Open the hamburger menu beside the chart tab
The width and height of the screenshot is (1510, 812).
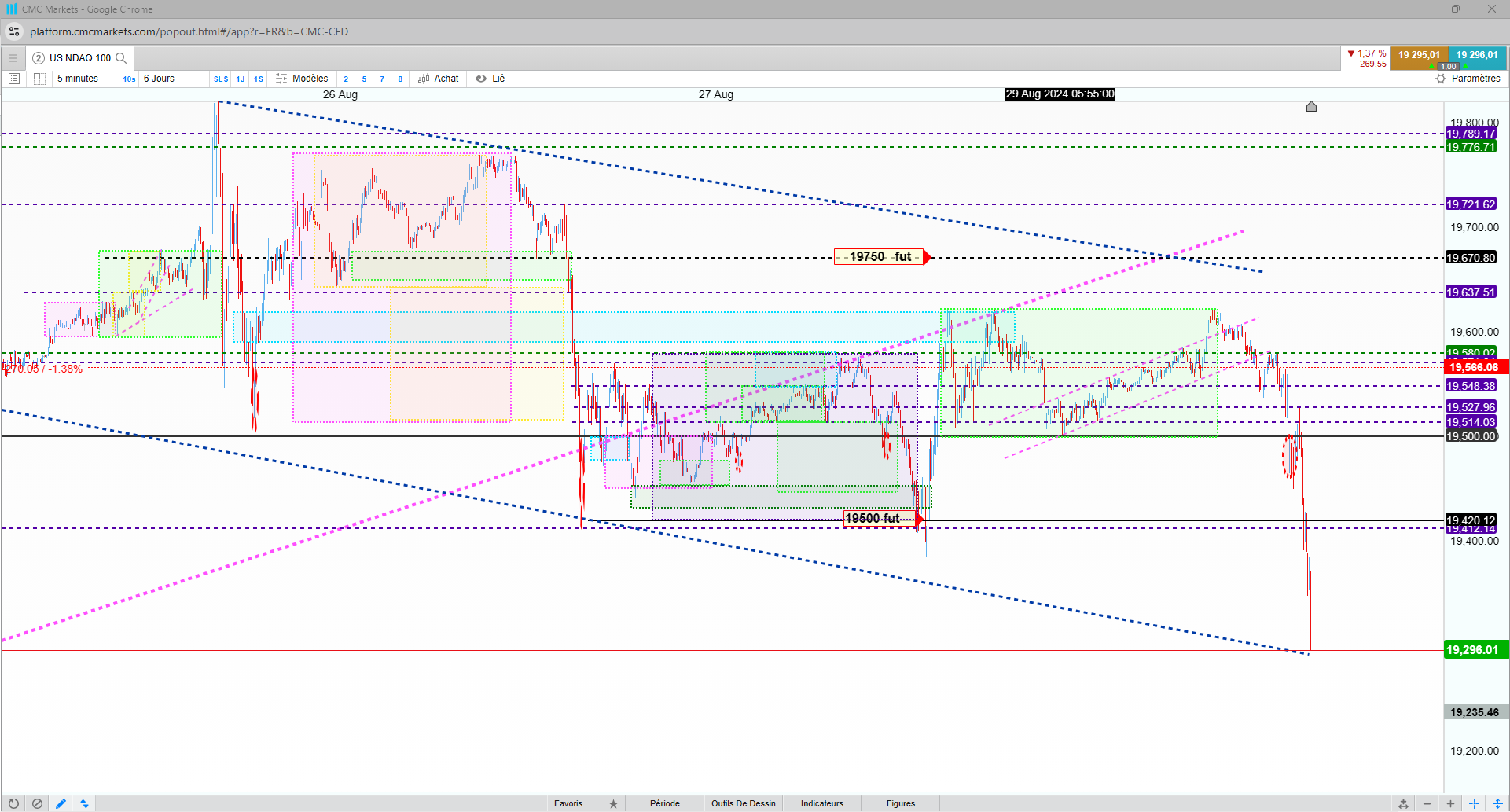pyautogui.click(x=13, y=58)
